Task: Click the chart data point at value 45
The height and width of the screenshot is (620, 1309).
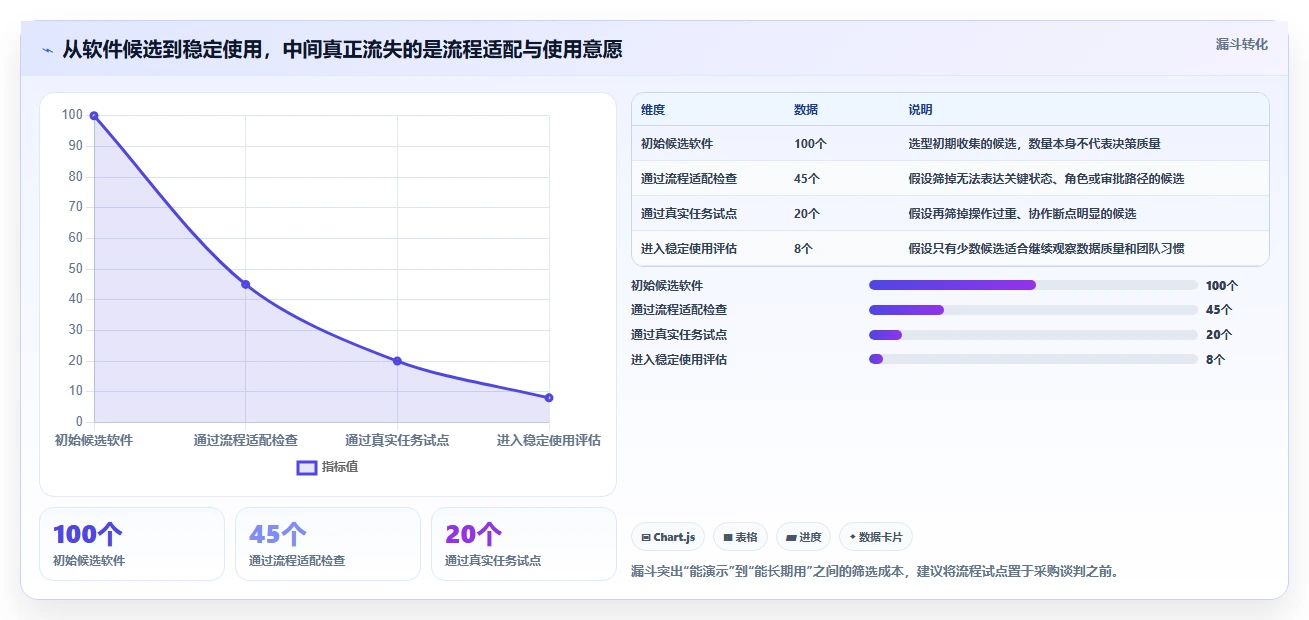Action: pyautogui.click(x=245, y=284)
